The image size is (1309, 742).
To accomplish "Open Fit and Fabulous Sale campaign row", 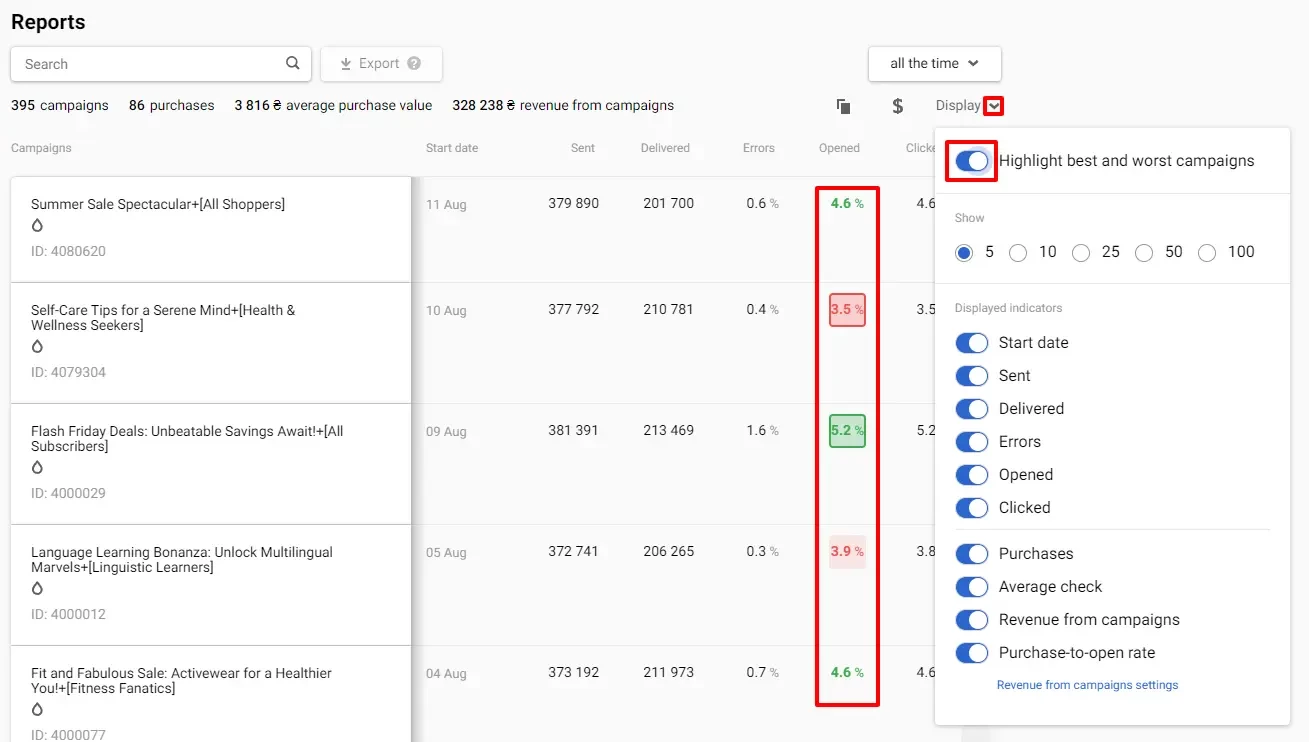I will pos(211,694).
